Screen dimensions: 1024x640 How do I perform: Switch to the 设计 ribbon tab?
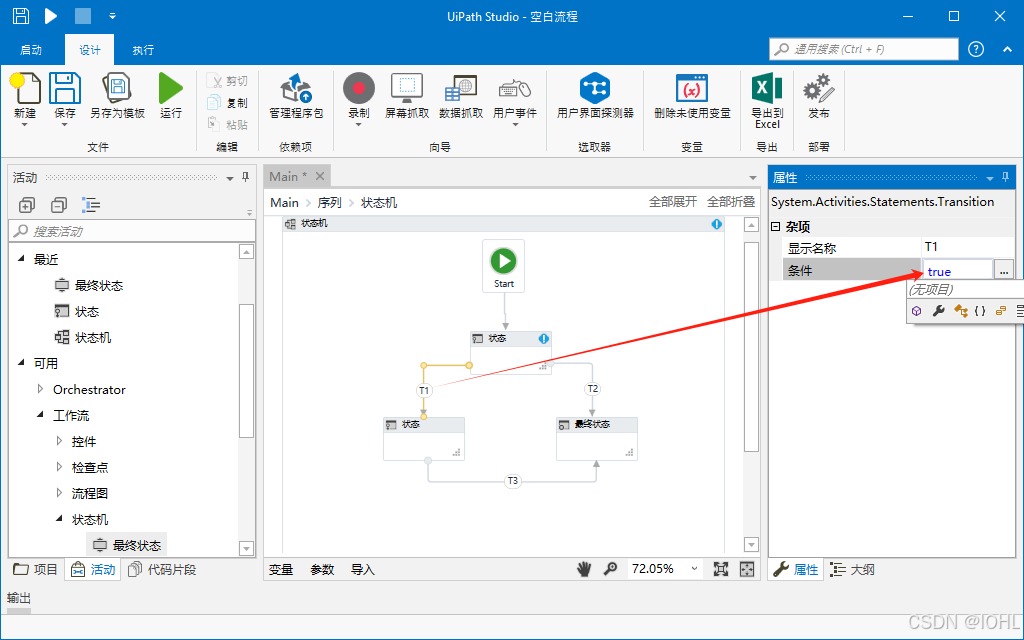coord(89,50)
